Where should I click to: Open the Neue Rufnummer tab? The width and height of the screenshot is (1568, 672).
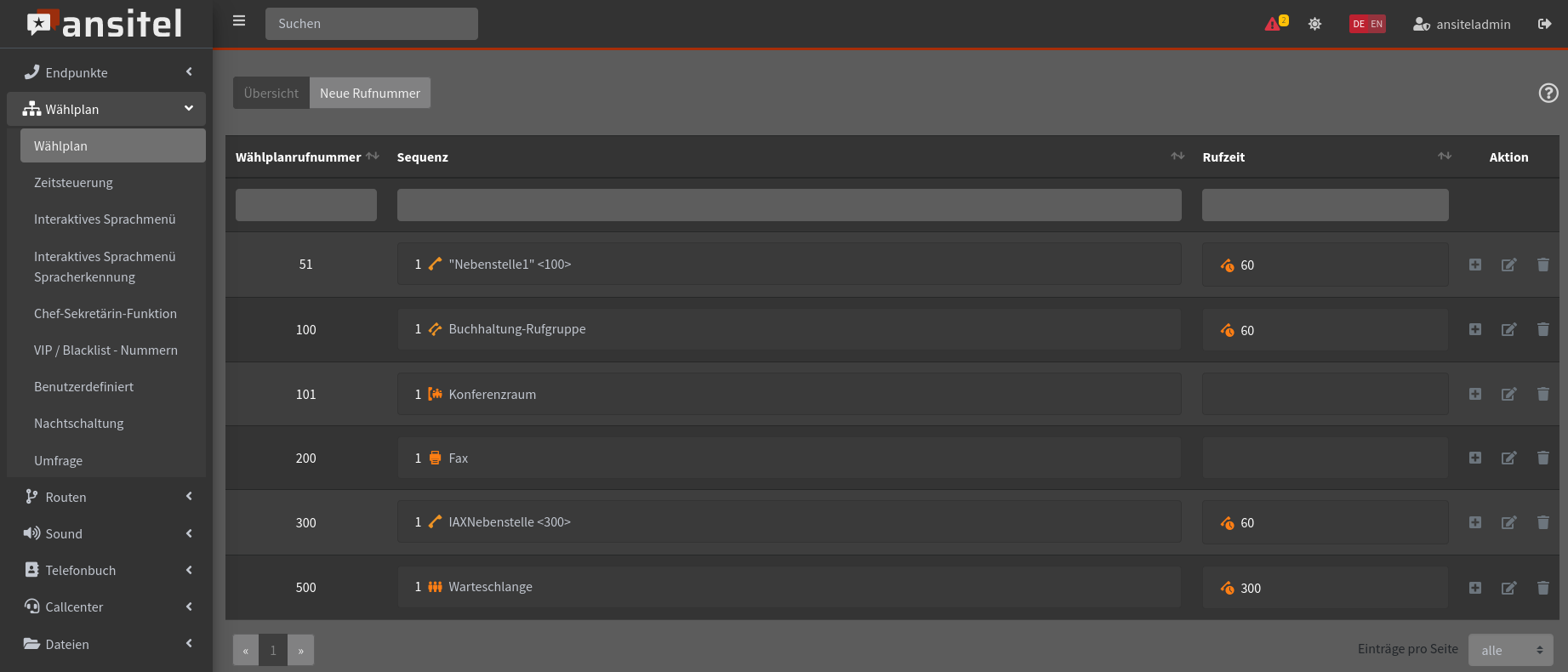tap(370, 93)
